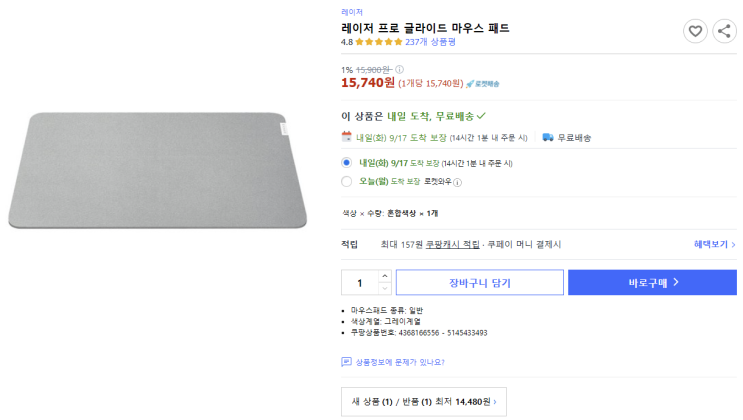The image size is (743, 420).
Task: Select 내일(화) 9/17 delivery option
Action: tap(347, 162)
